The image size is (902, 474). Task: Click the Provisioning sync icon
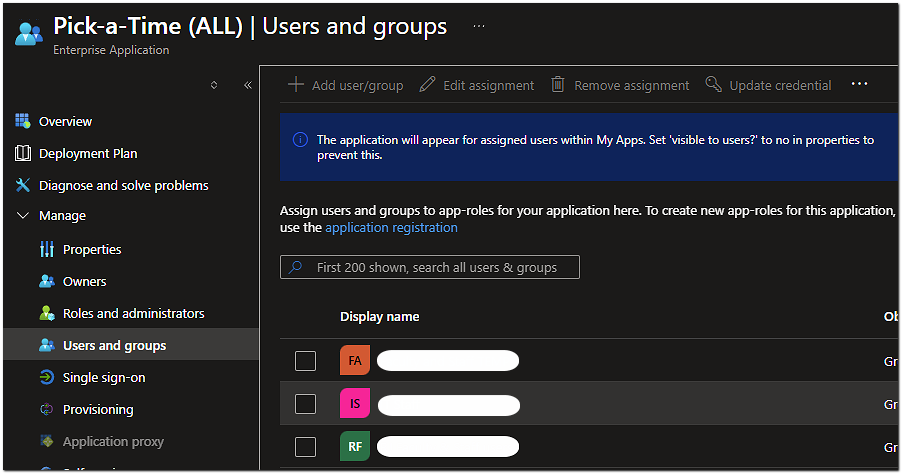[47, 409]
